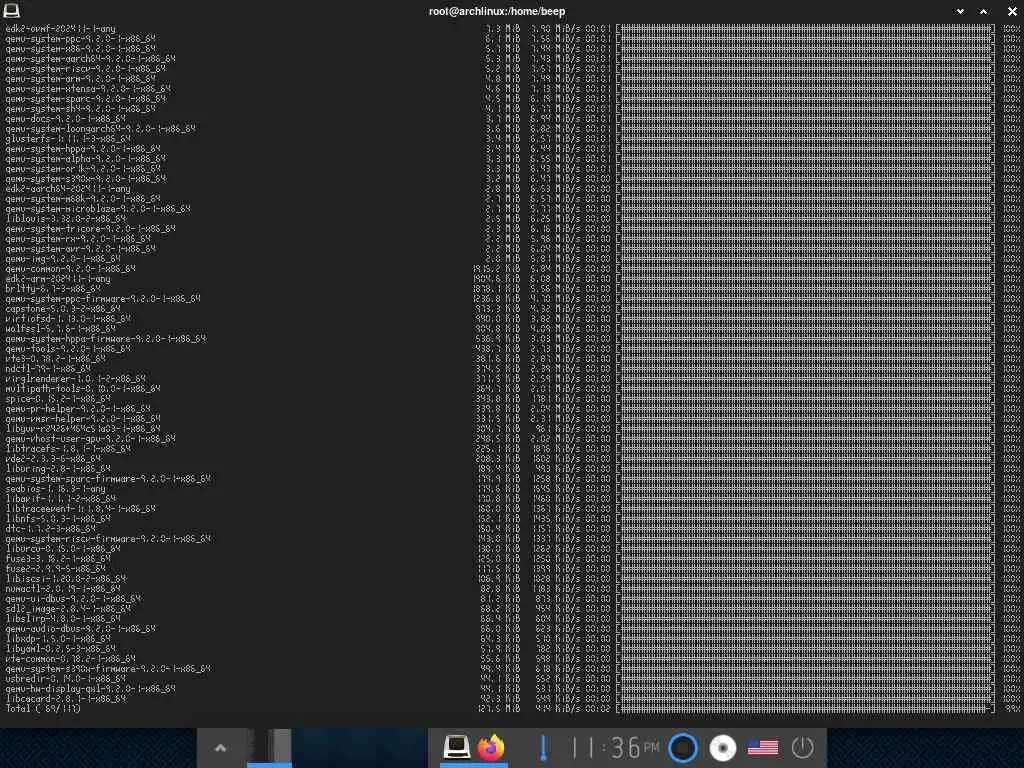Open the taskbar clock showing 11:36 PM
This screenshot has width=1024, height=768.
(615, 748)
